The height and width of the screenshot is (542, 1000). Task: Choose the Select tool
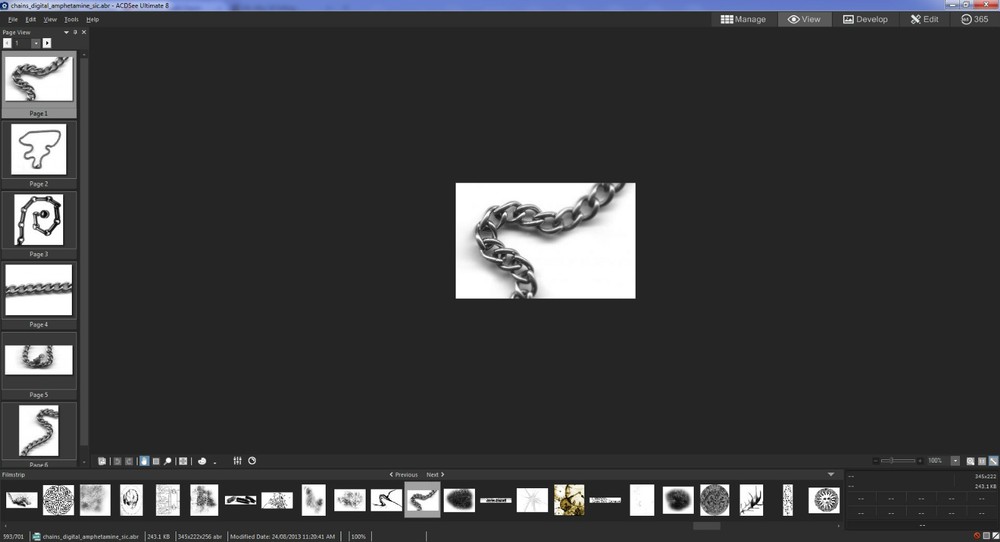pos(156,461)
